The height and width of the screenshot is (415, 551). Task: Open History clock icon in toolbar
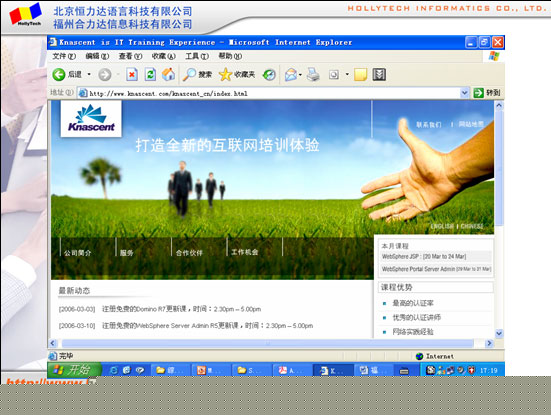tap(270, 74)
